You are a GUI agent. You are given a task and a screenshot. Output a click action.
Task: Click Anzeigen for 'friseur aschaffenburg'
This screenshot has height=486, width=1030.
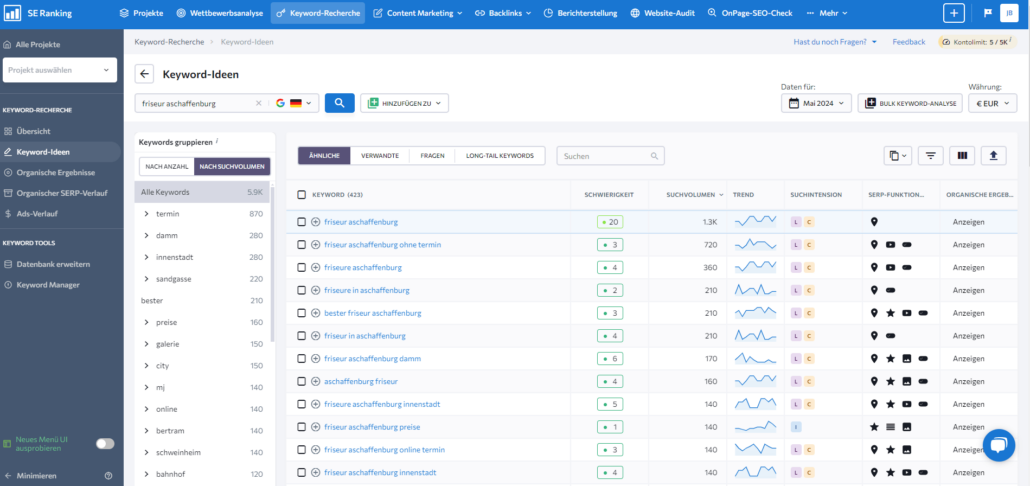[969, 222]
